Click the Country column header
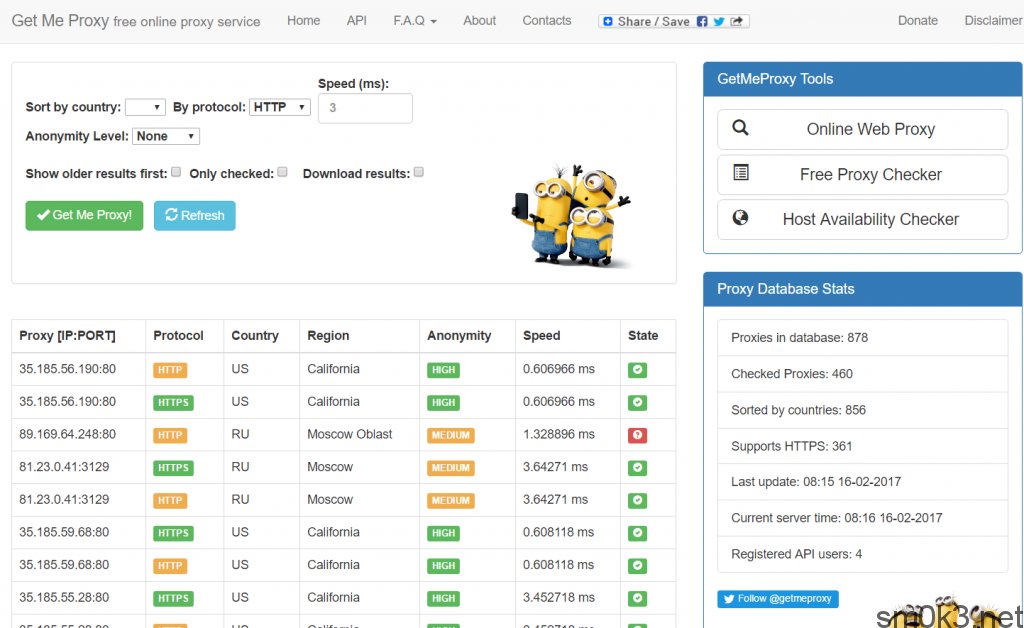The height and width of the screenshot is (628, 1024). [255, 336]
